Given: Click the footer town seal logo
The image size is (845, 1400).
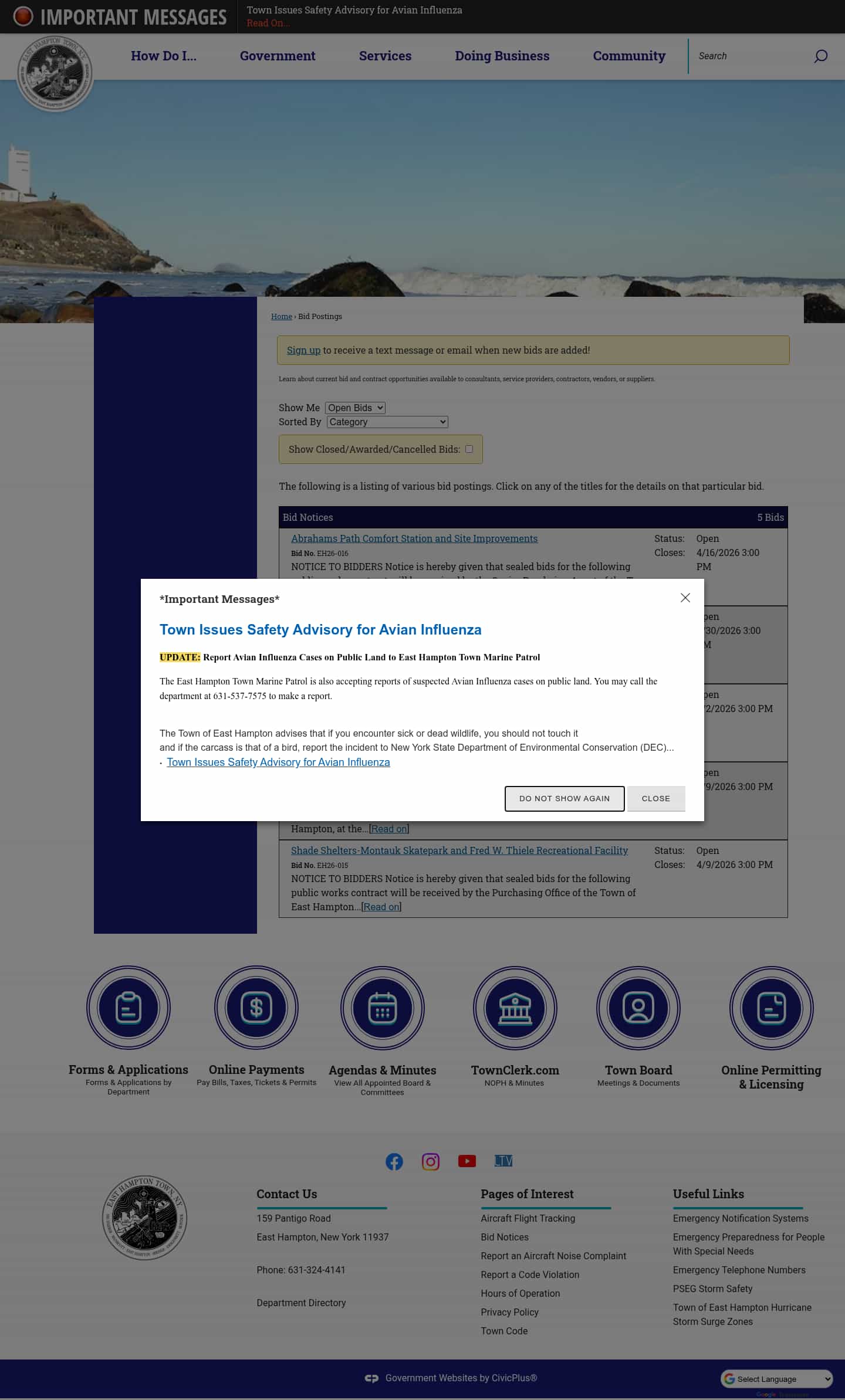Looking at the screenshot, I should coord(144,1218).
